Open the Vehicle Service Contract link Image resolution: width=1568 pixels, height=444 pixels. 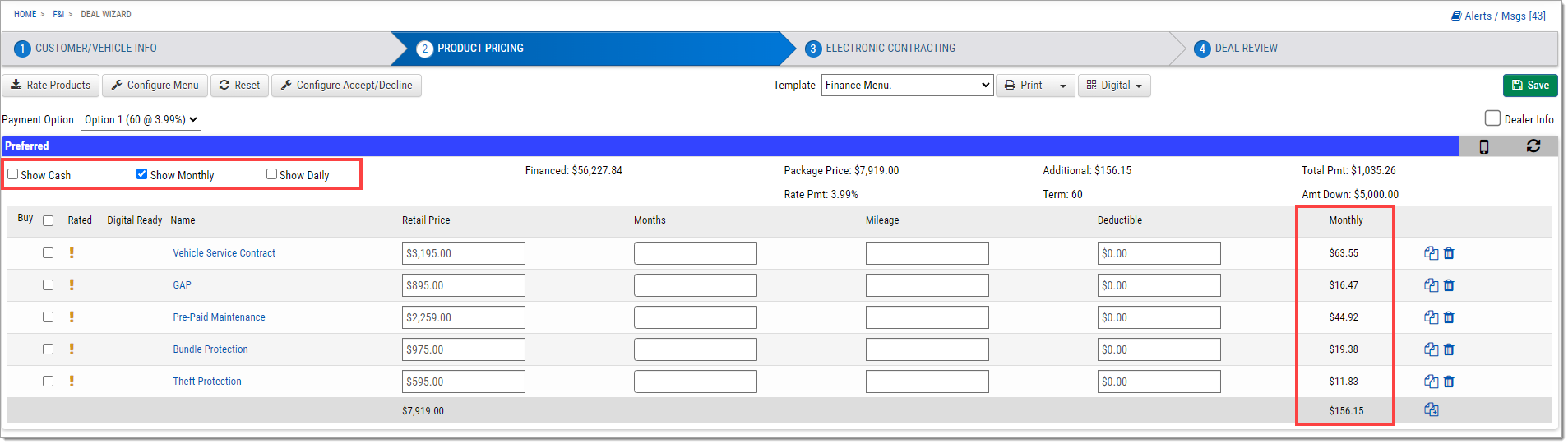[x=224, y=253]
